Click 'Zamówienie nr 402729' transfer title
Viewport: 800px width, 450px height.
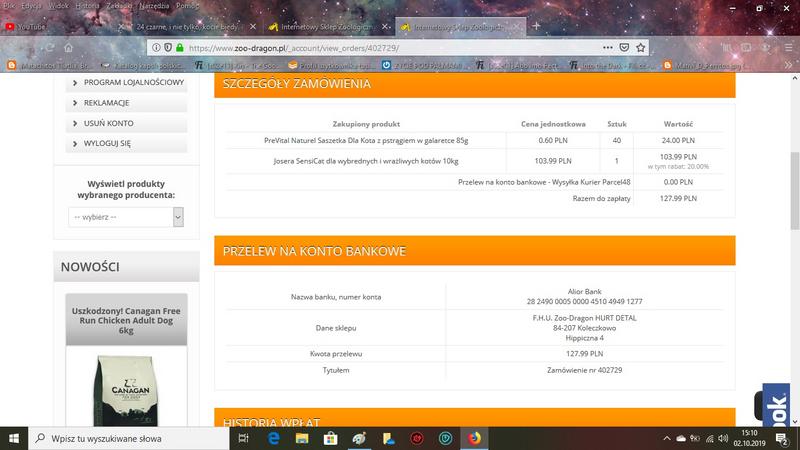pyautogui.click(x=585, y=370)
